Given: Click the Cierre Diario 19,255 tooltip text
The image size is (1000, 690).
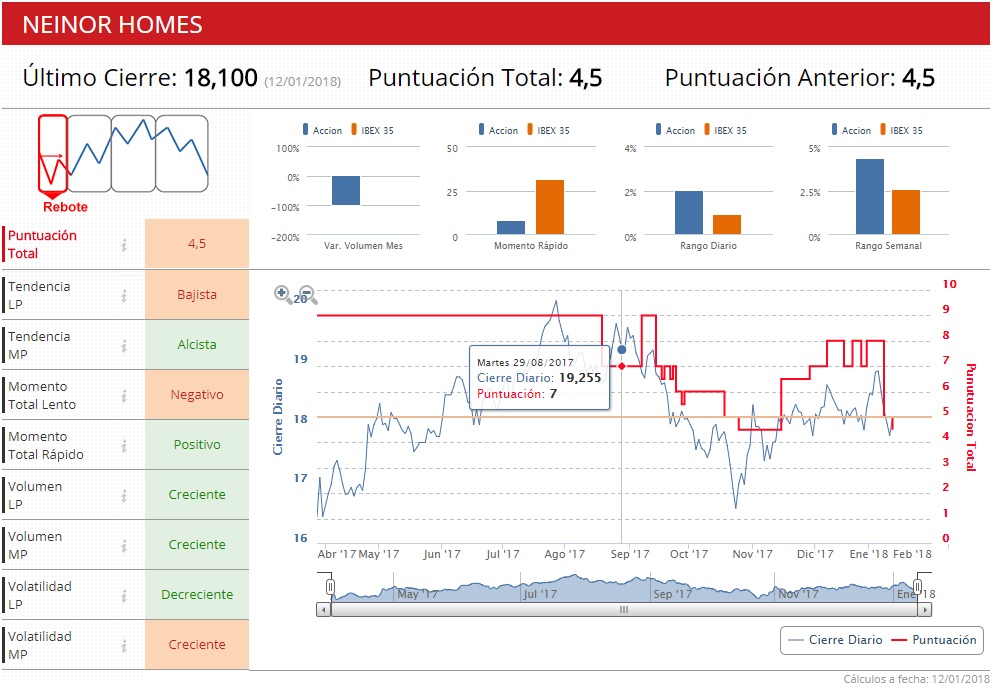Looking at the screenshot, I should [x=539, y=378].
